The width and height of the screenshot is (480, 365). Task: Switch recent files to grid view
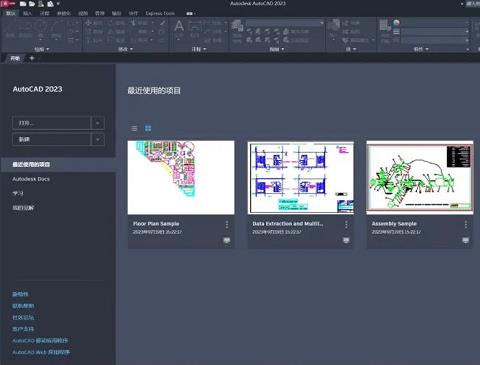(x=148, y=128)
